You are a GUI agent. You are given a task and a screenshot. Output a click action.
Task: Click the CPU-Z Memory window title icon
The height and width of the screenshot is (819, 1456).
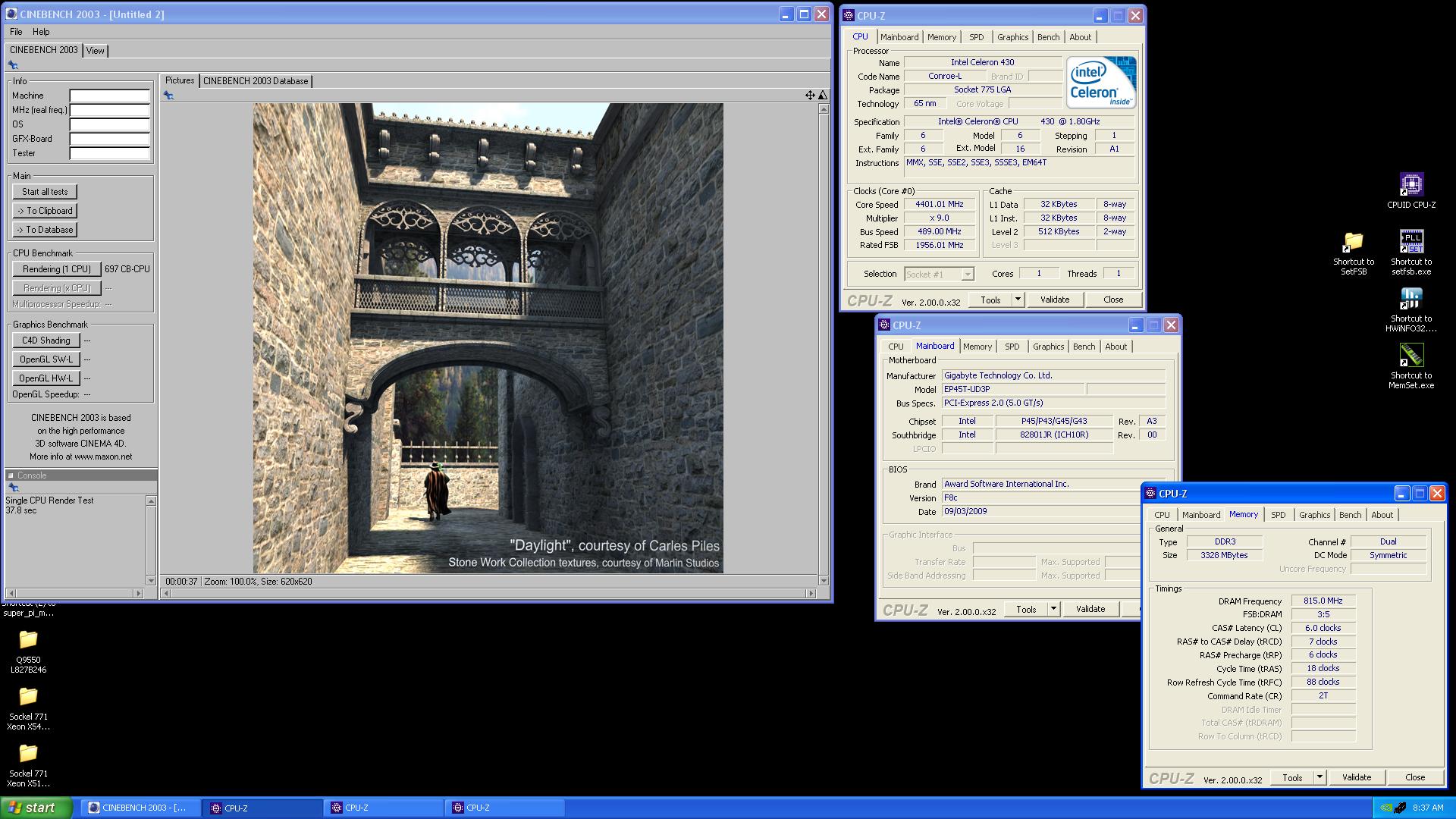tap(1150, 494)
